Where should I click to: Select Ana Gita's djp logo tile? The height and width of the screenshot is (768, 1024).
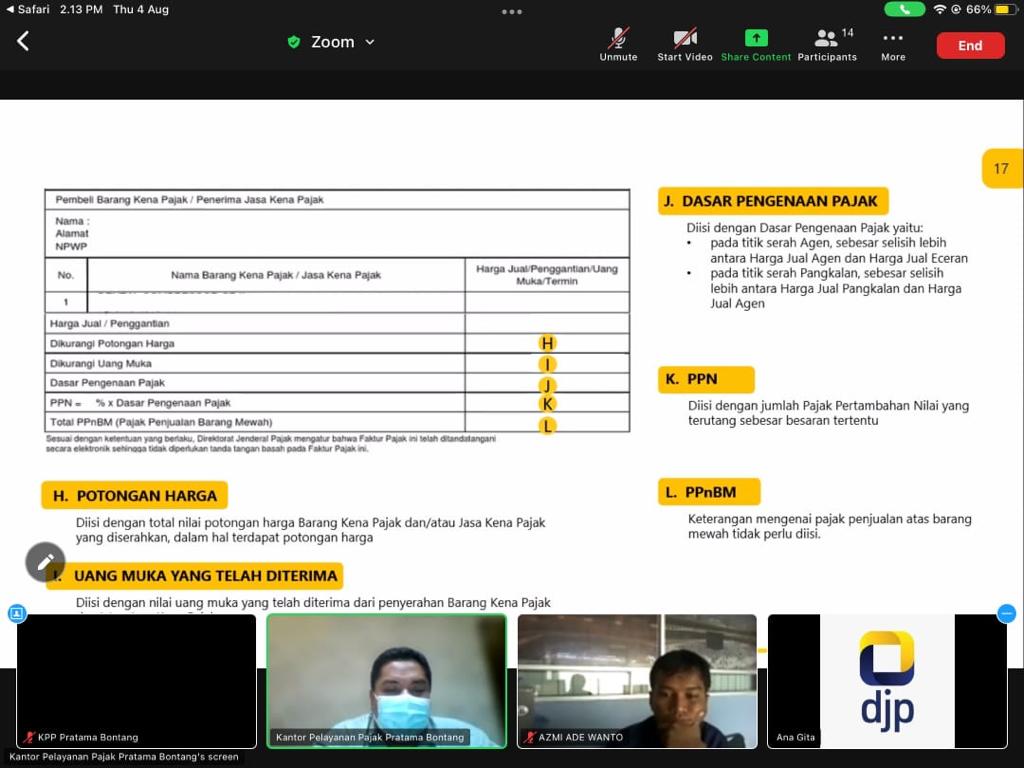click(x=887, y=680)
